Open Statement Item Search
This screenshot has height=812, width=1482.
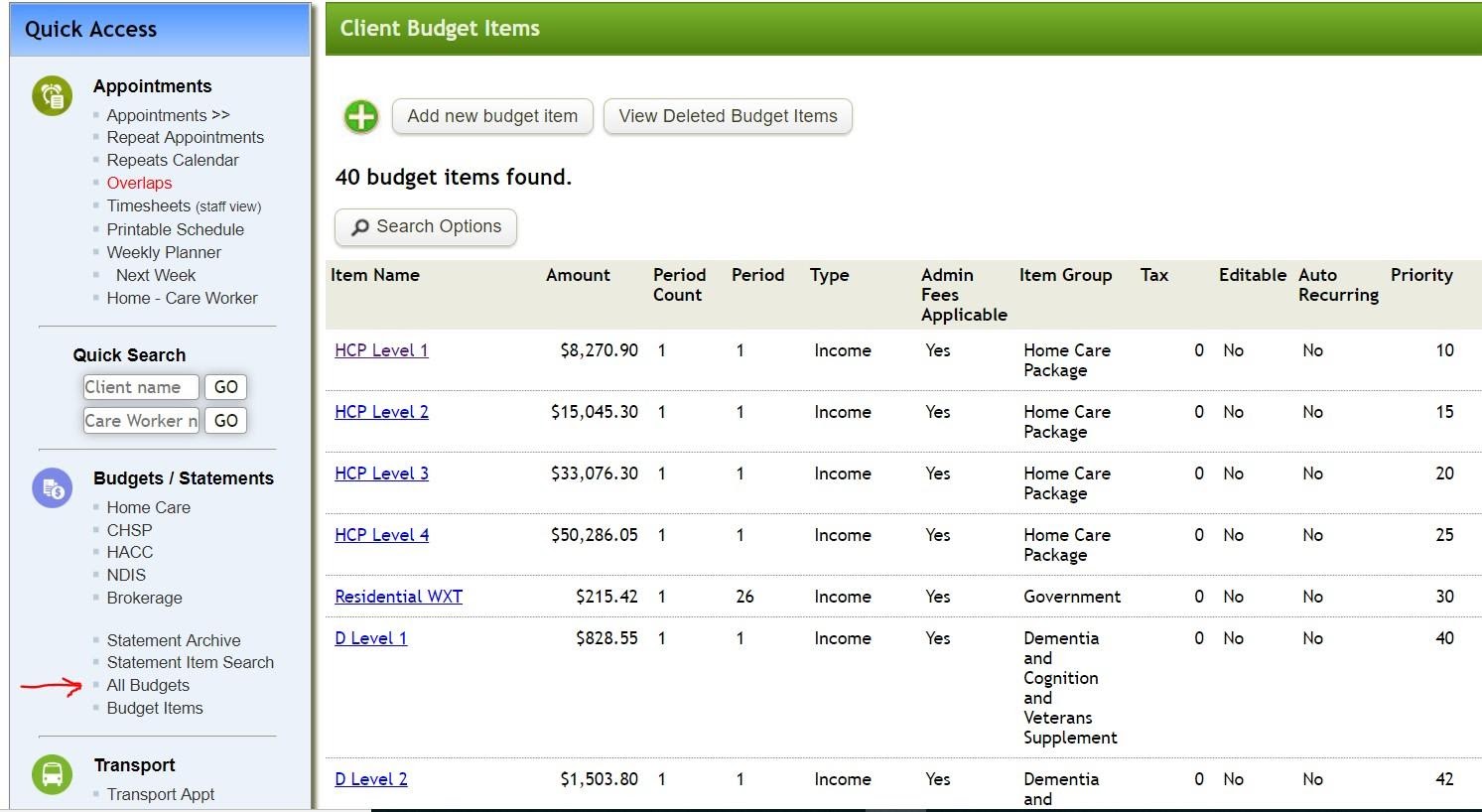191,662
